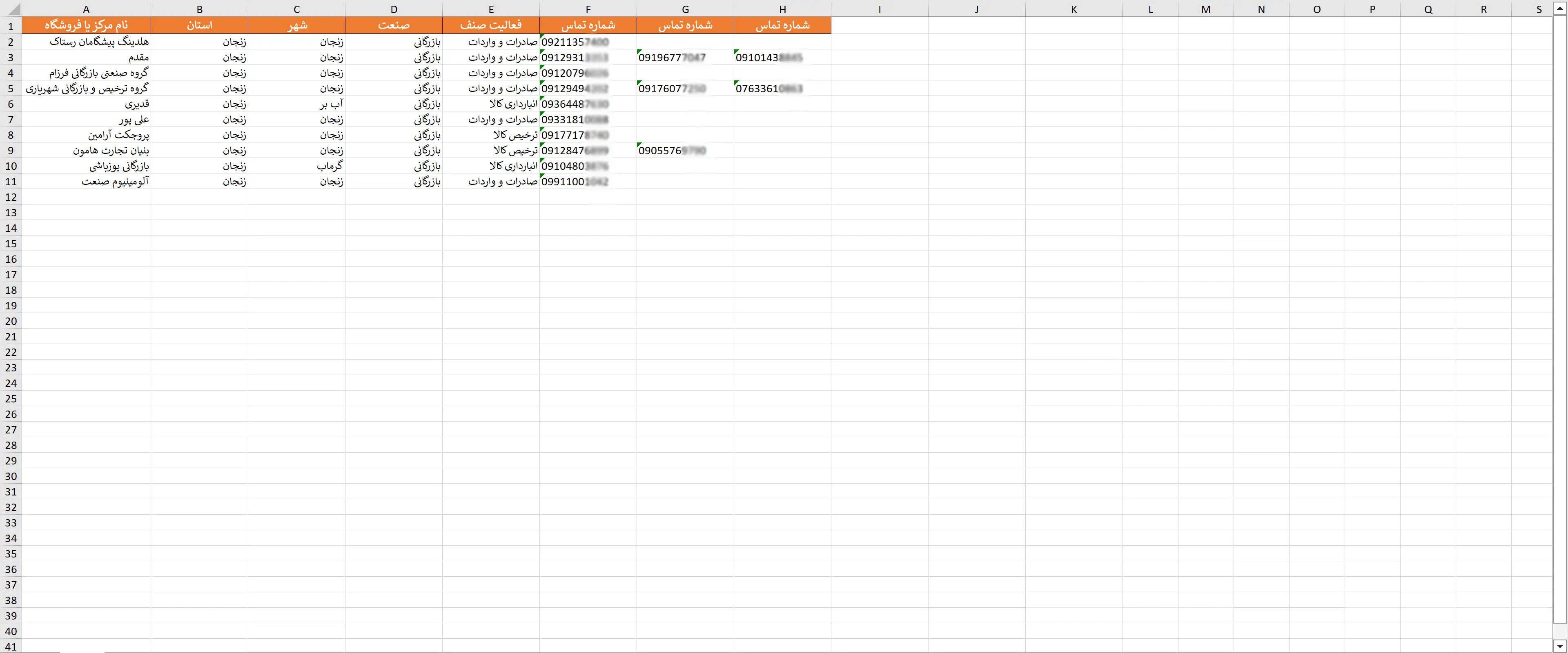Select phone cell starting 0917607

(686, 88)
